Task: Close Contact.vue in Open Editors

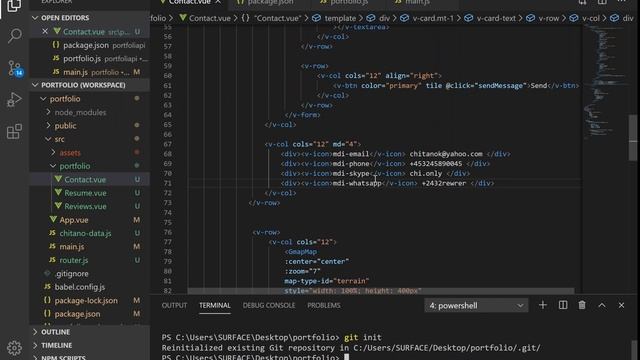Action: [x=45, y=31]
